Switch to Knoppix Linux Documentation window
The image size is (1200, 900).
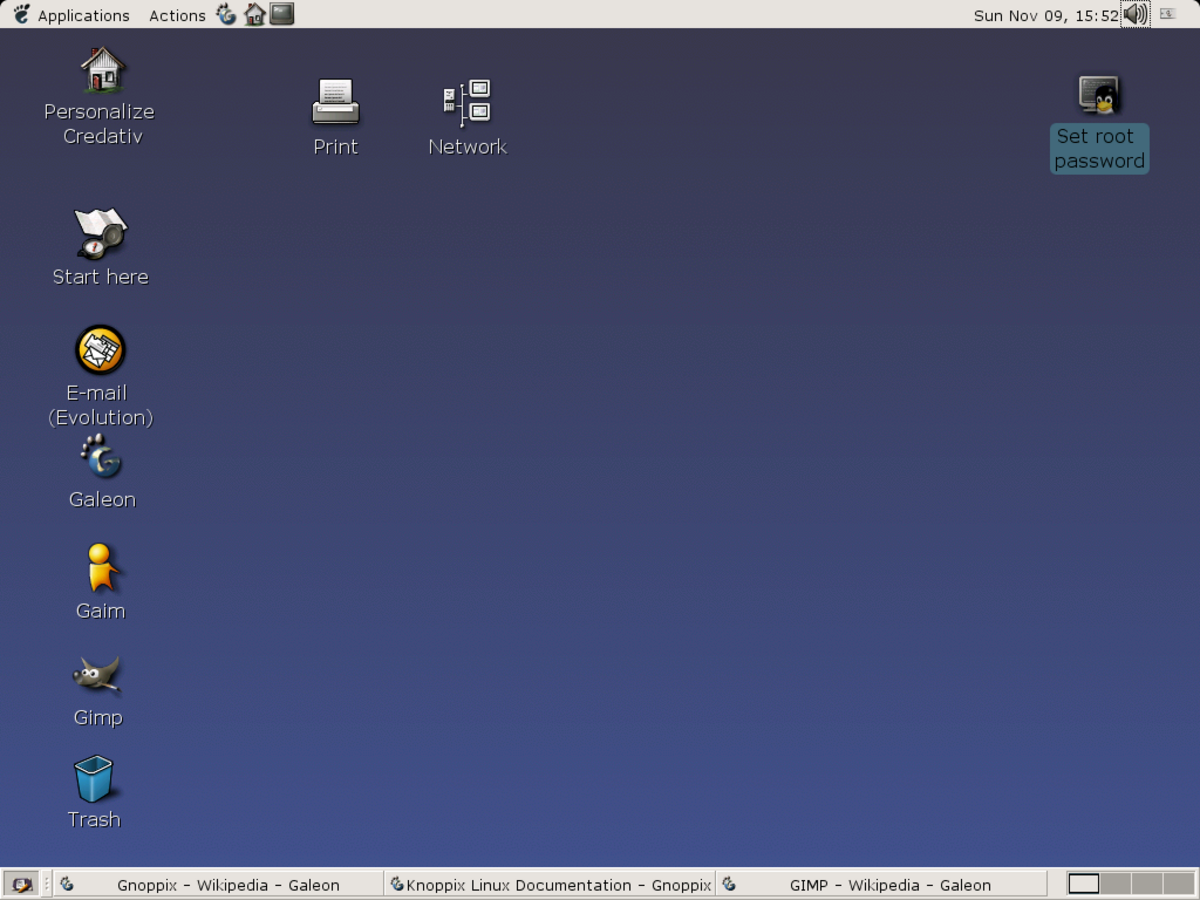click(549, 884)
